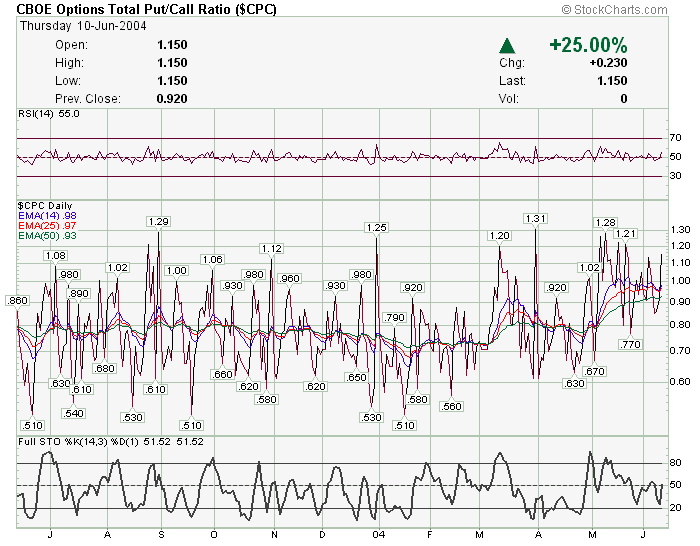Click the .650 trough label
This screenshot has height=546, width=700.
point(356,378)
